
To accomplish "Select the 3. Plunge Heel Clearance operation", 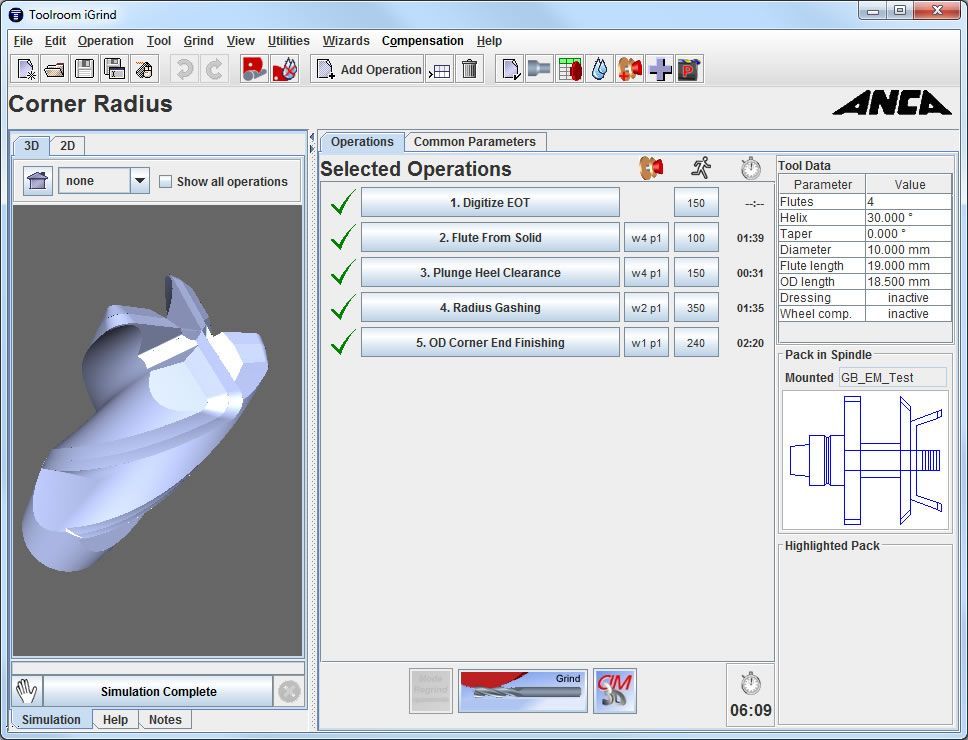I will point(490,273).
